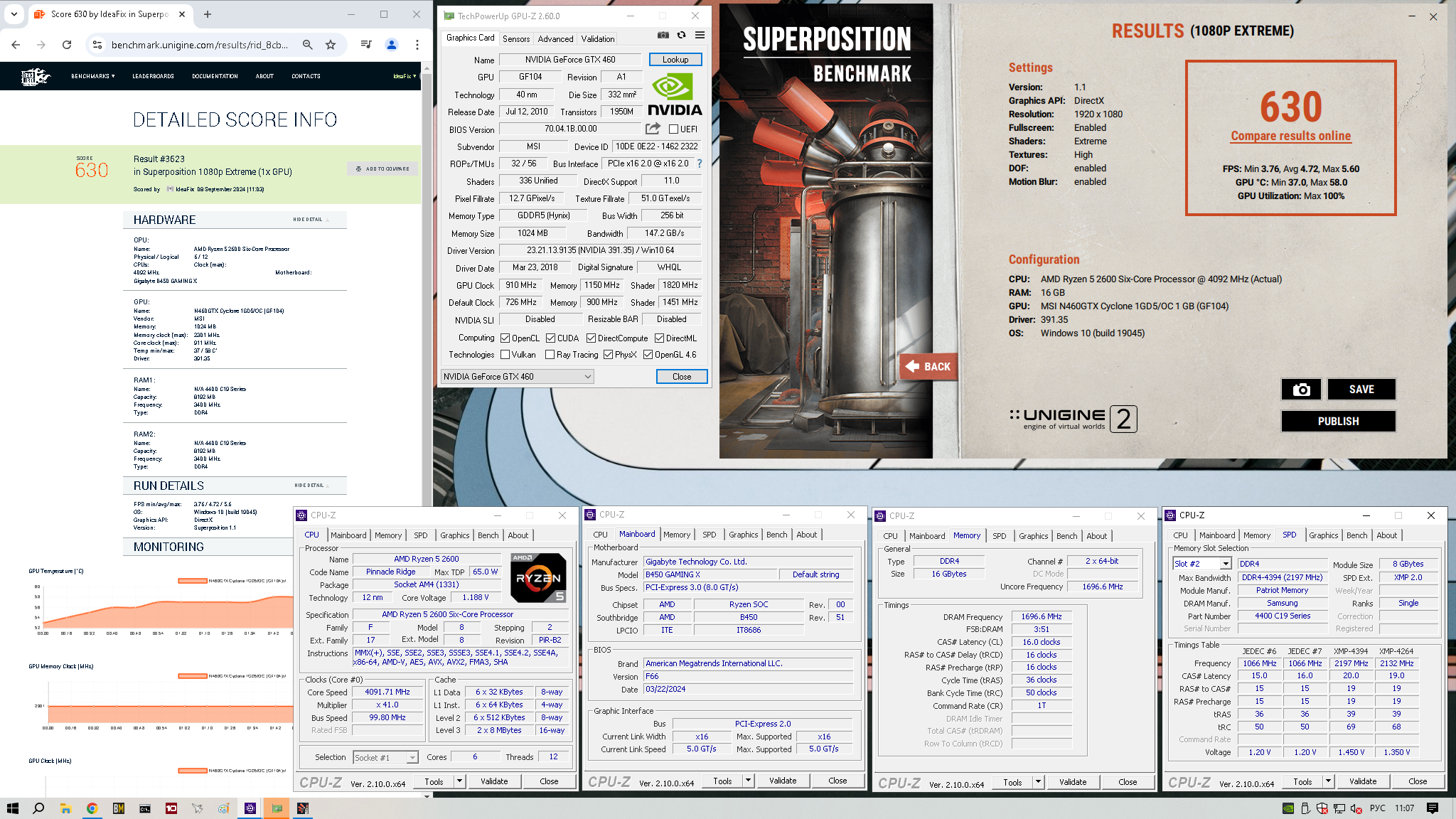Open File Explorer from the taskbar
The height and width of the screenshot is (819, 1456).
click(65, 808)
